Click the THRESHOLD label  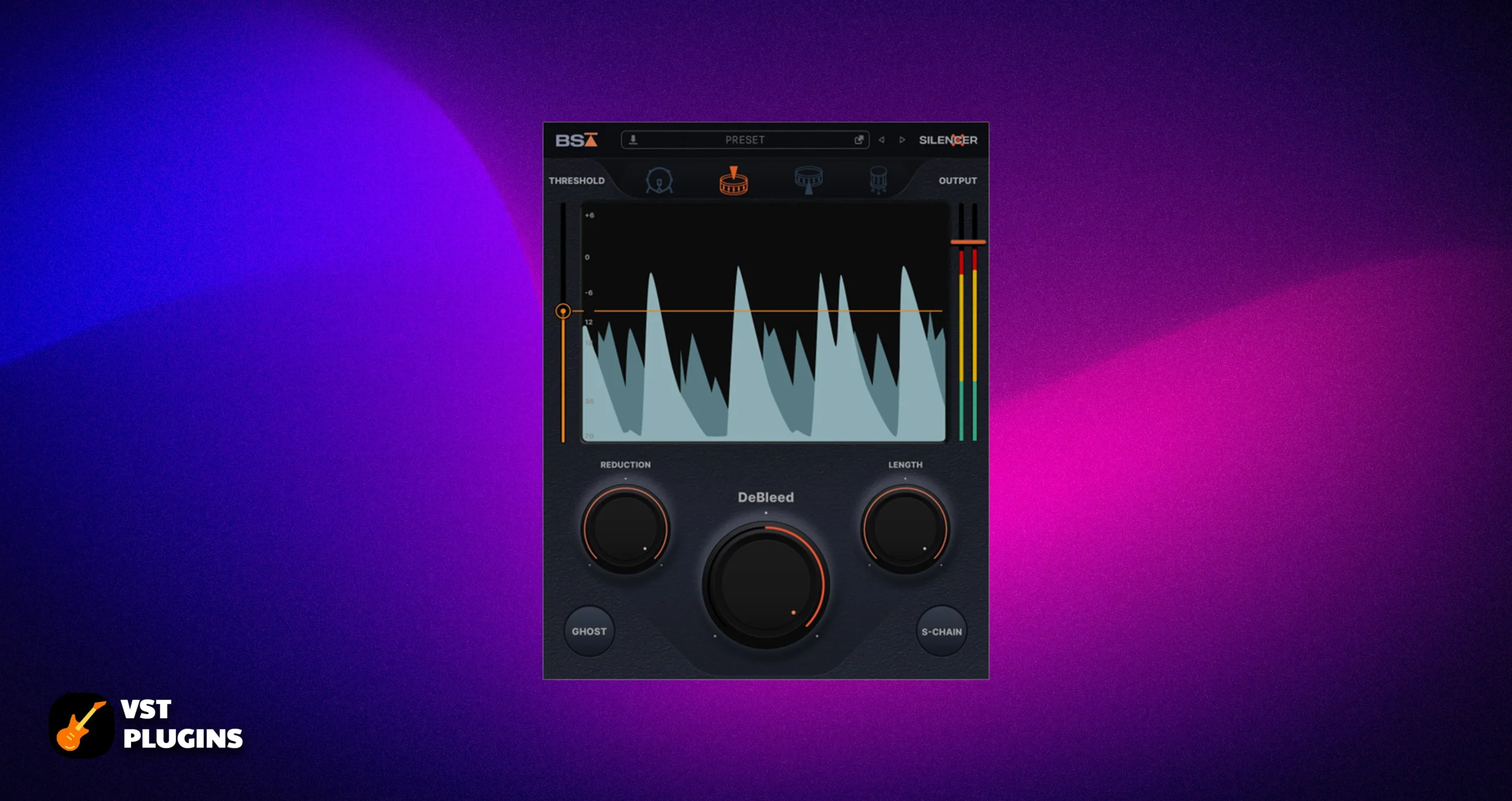pyautogui.click(x=576, y=181)
